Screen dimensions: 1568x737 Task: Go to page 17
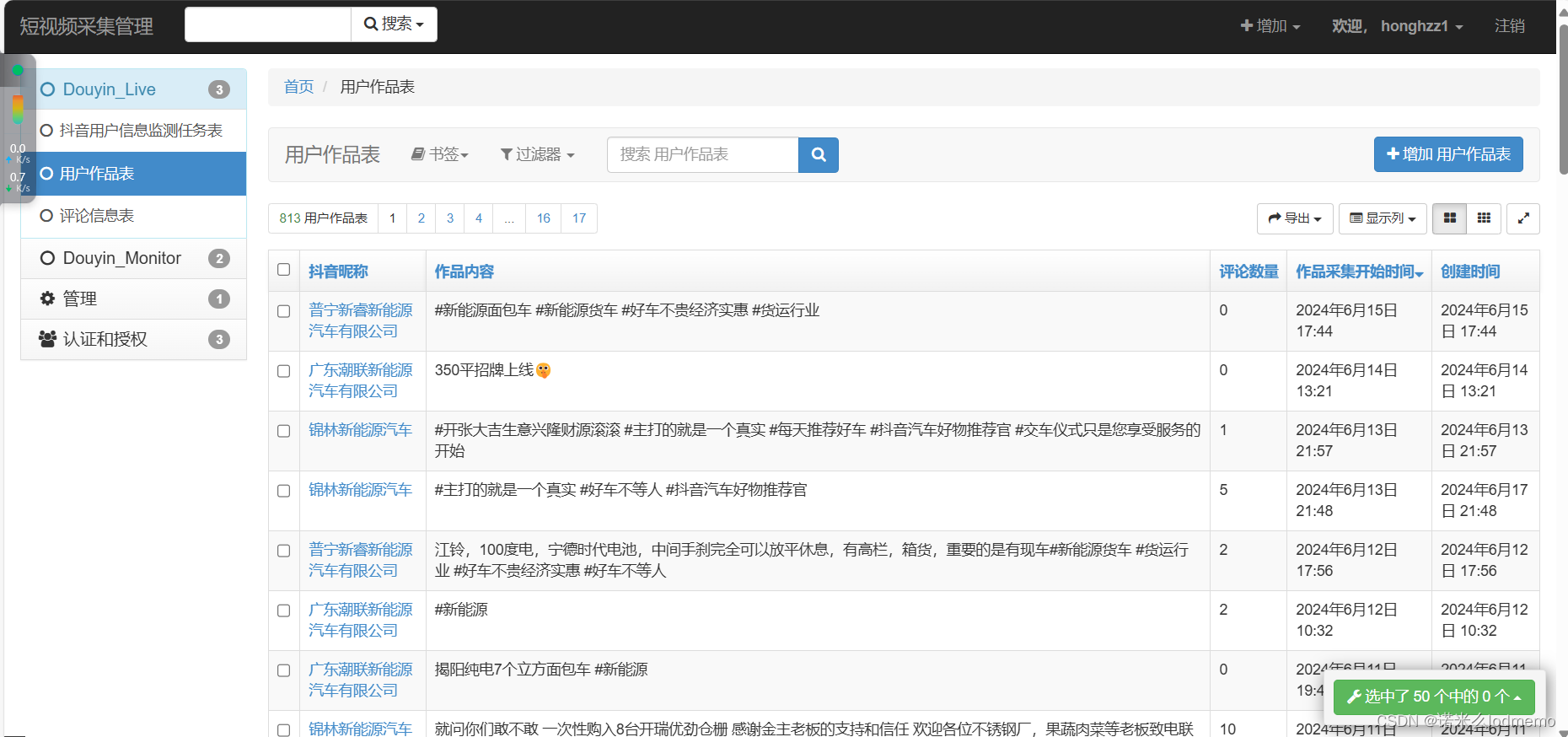click(x=579, y=218)
